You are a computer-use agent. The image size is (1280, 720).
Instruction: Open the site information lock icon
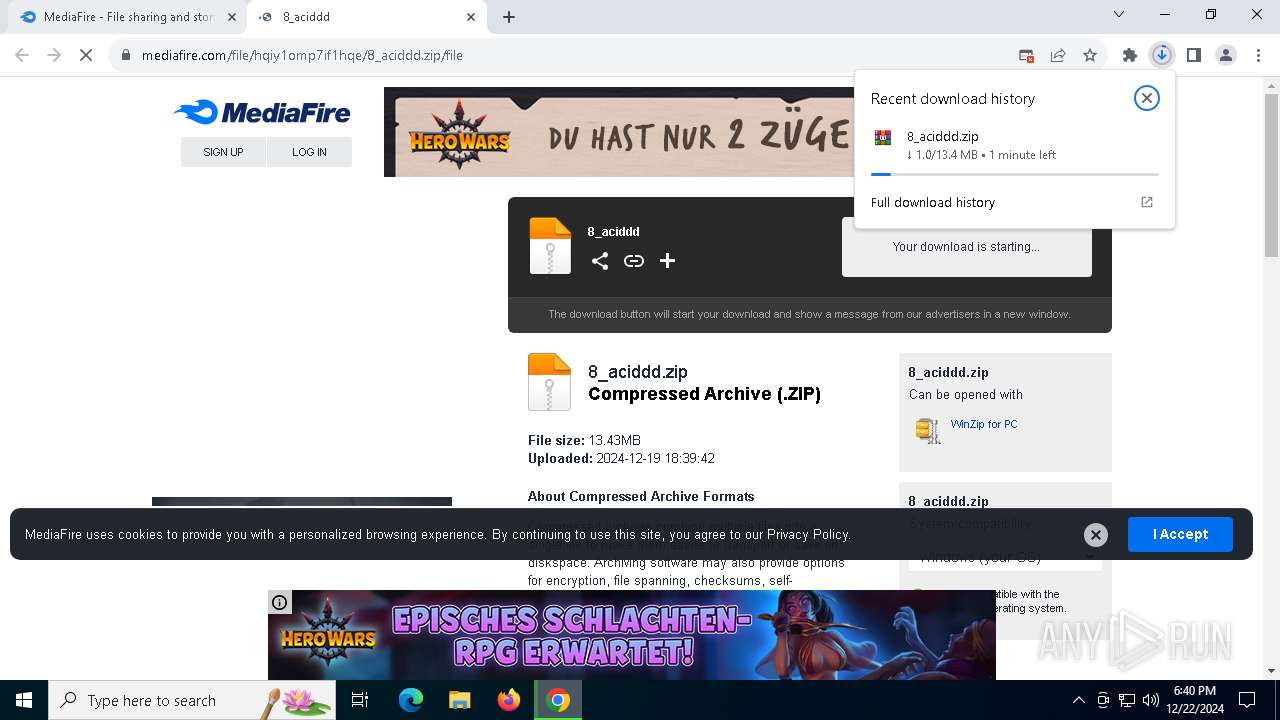pyautogui.click(x=126, y=55)
